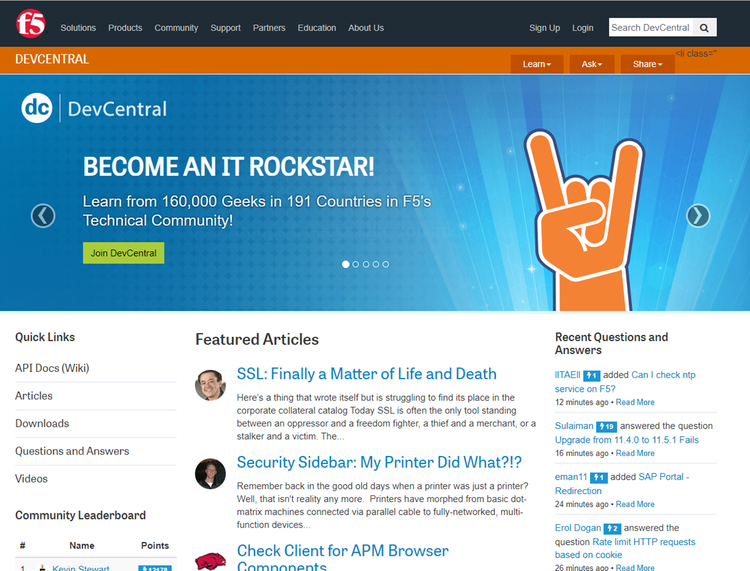Image resolution: width=750 pixels, height=571 pixels.
Task: Open the About Us menu
Action: pos(366,28)
